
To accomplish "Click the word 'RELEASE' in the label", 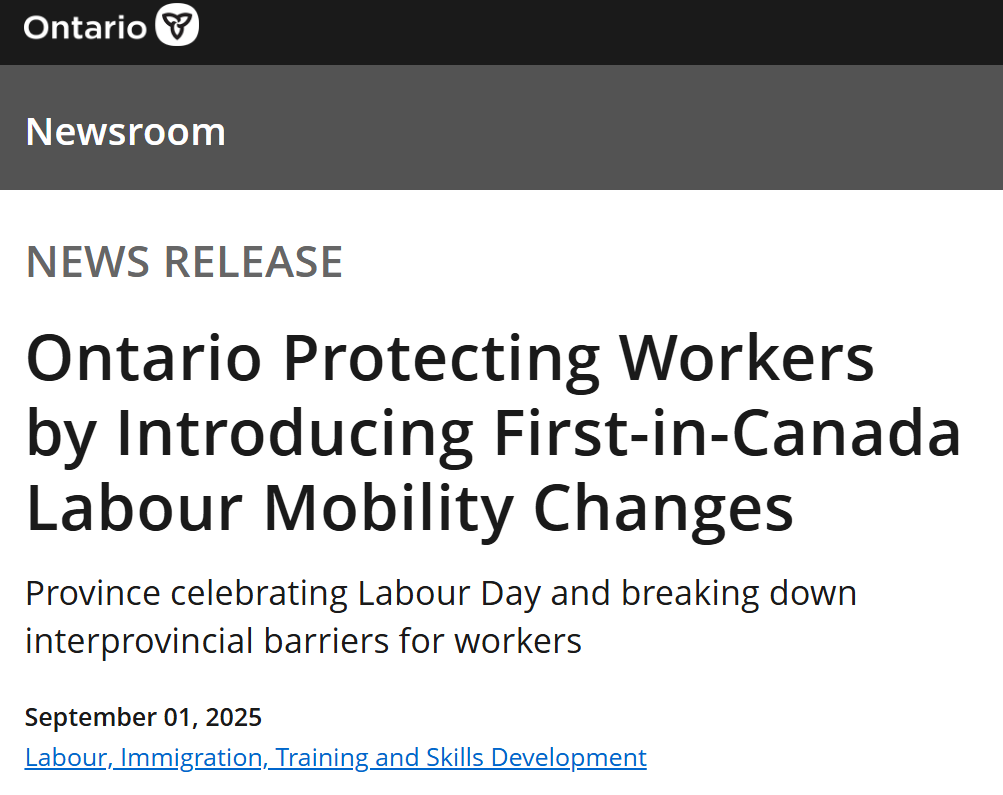I will [x=253, y=262].
